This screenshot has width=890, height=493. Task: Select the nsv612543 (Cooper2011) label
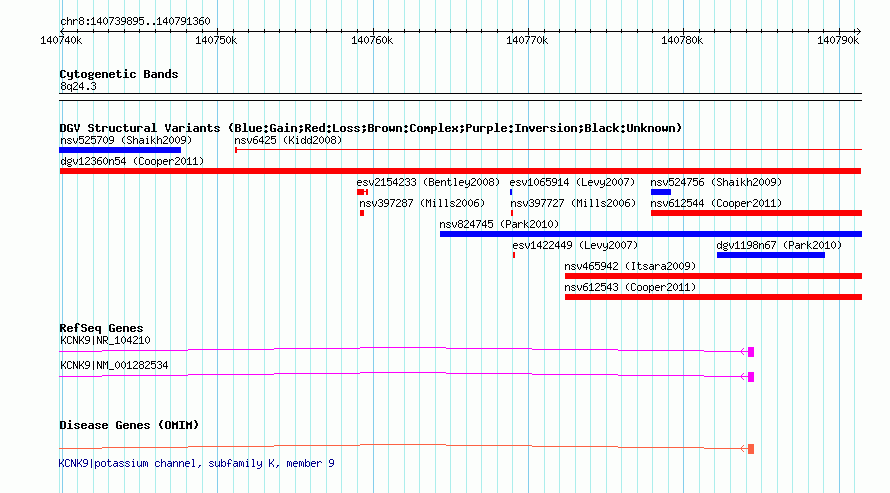pos(630,287)
